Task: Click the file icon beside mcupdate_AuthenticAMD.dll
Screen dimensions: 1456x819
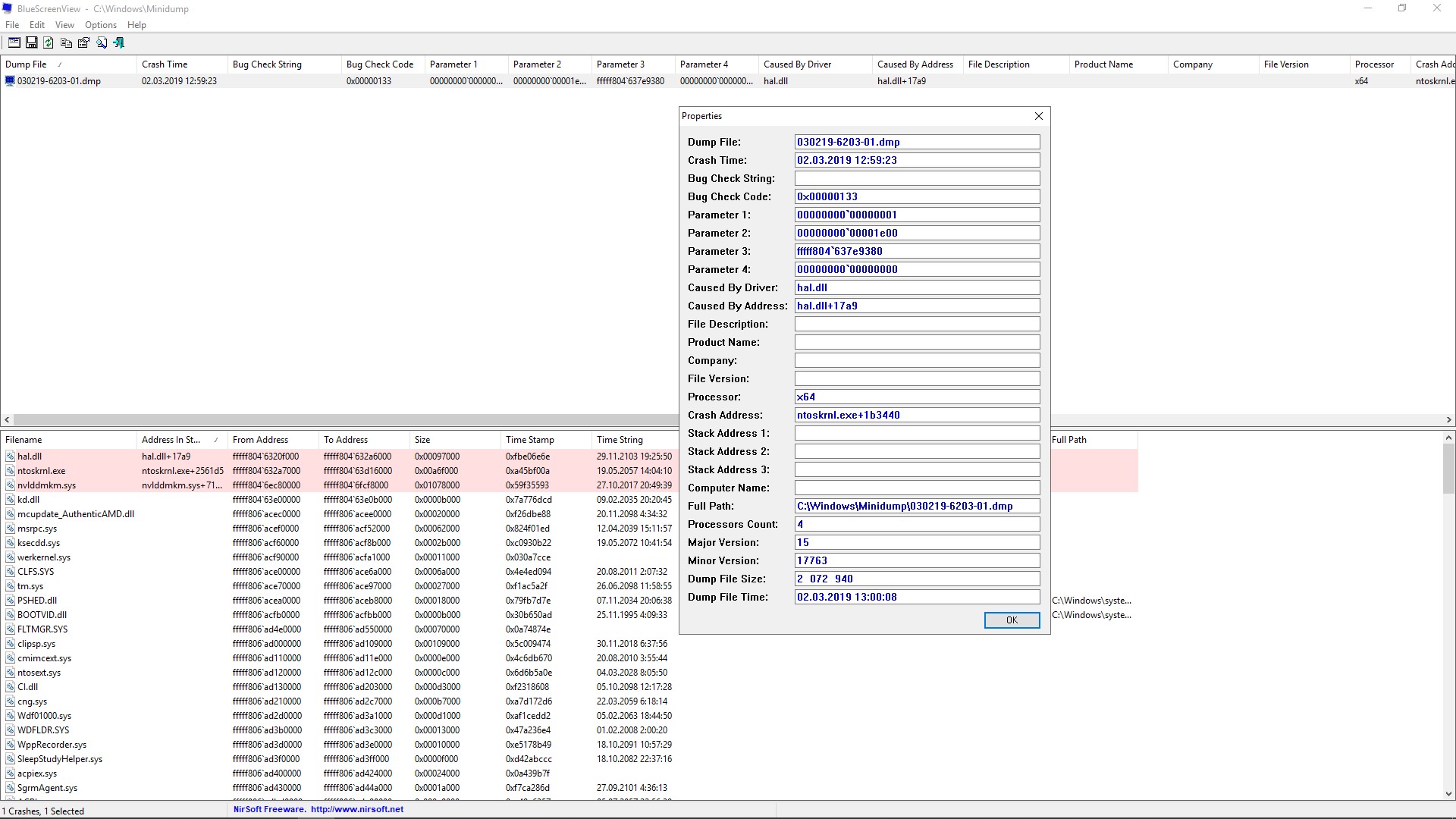Action: [x=10, y=514]
